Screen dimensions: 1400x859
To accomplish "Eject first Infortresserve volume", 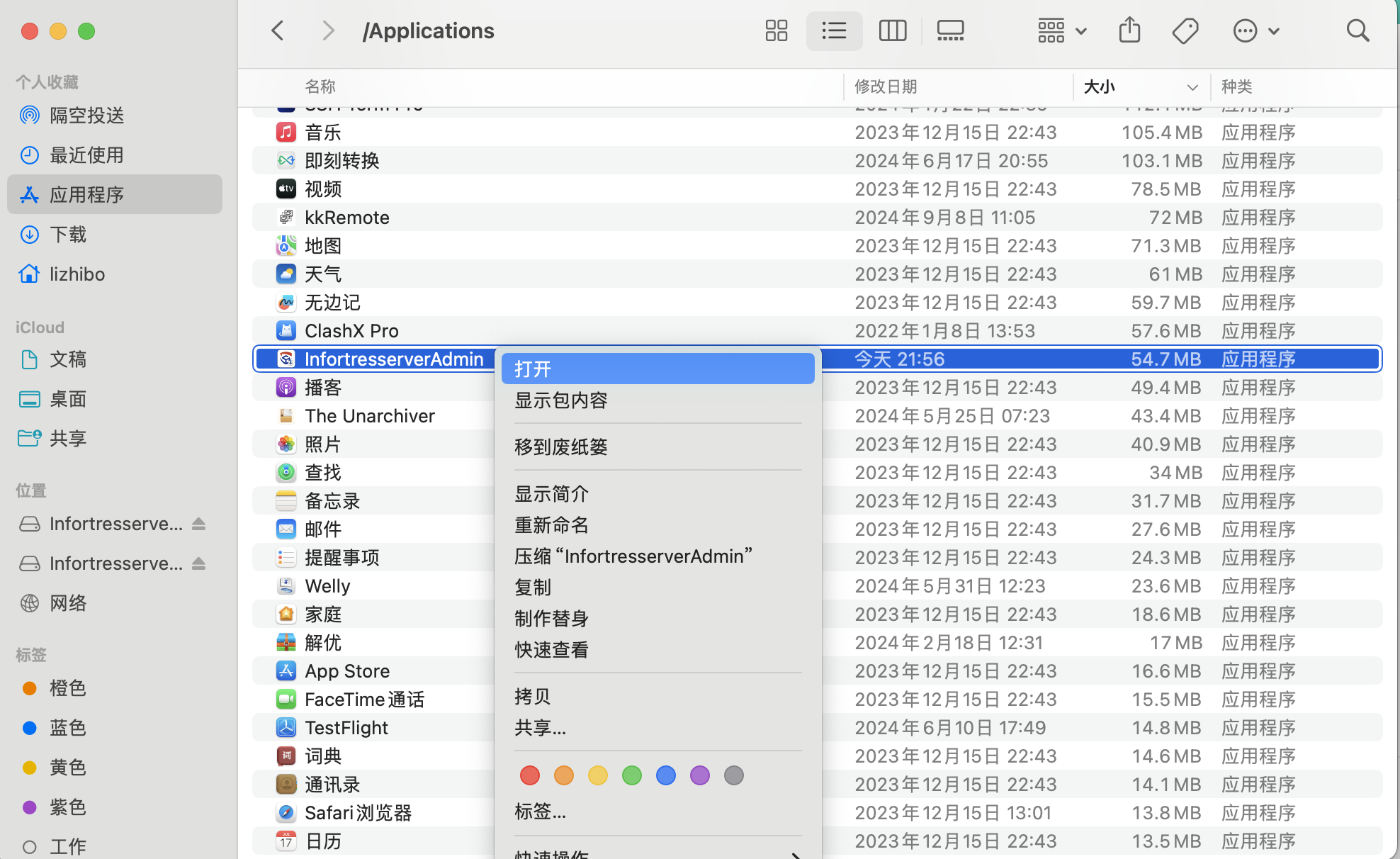I will pos(199,524).
